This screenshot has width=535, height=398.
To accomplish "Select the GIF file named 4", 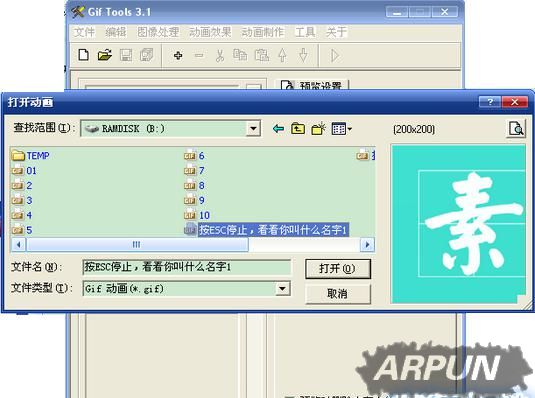I will 22,215.
